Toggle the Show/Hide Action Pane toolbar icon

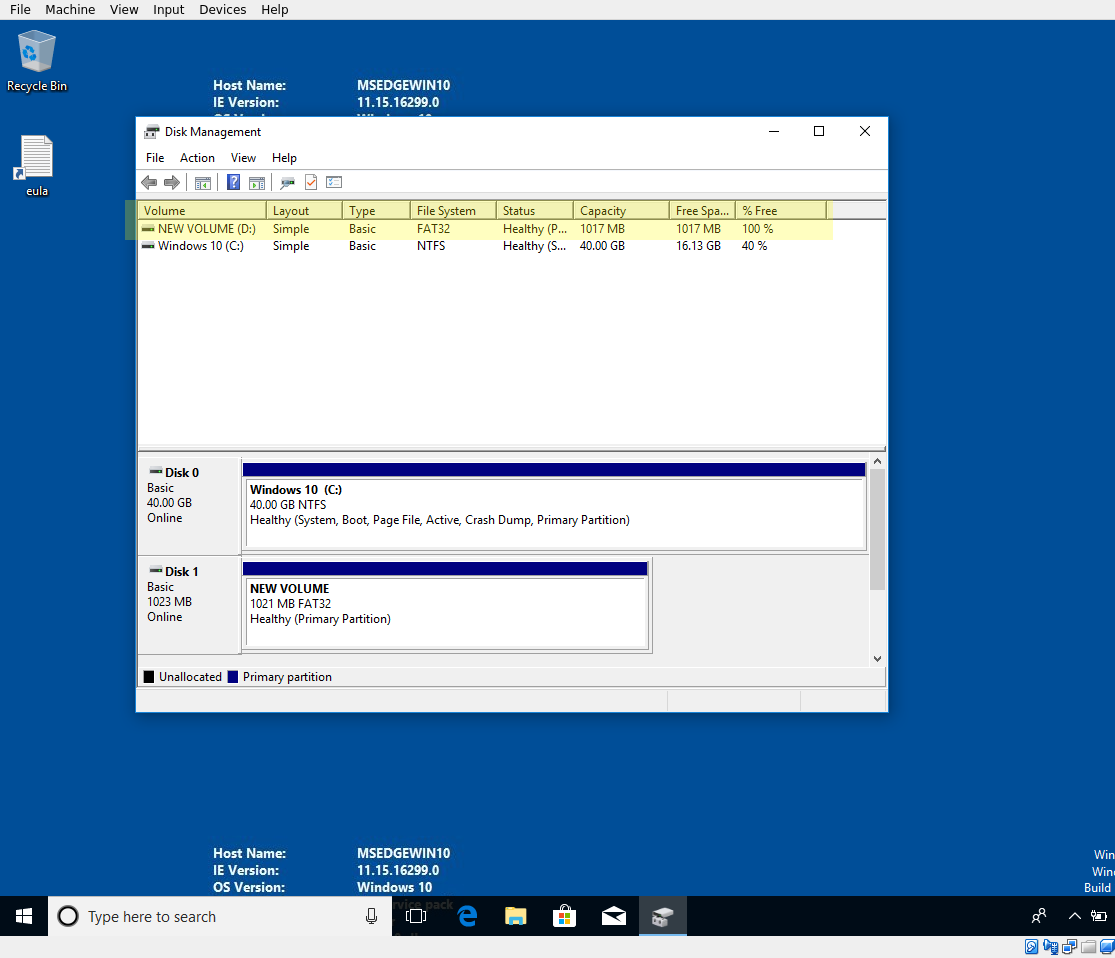click(x=257, y=183)
